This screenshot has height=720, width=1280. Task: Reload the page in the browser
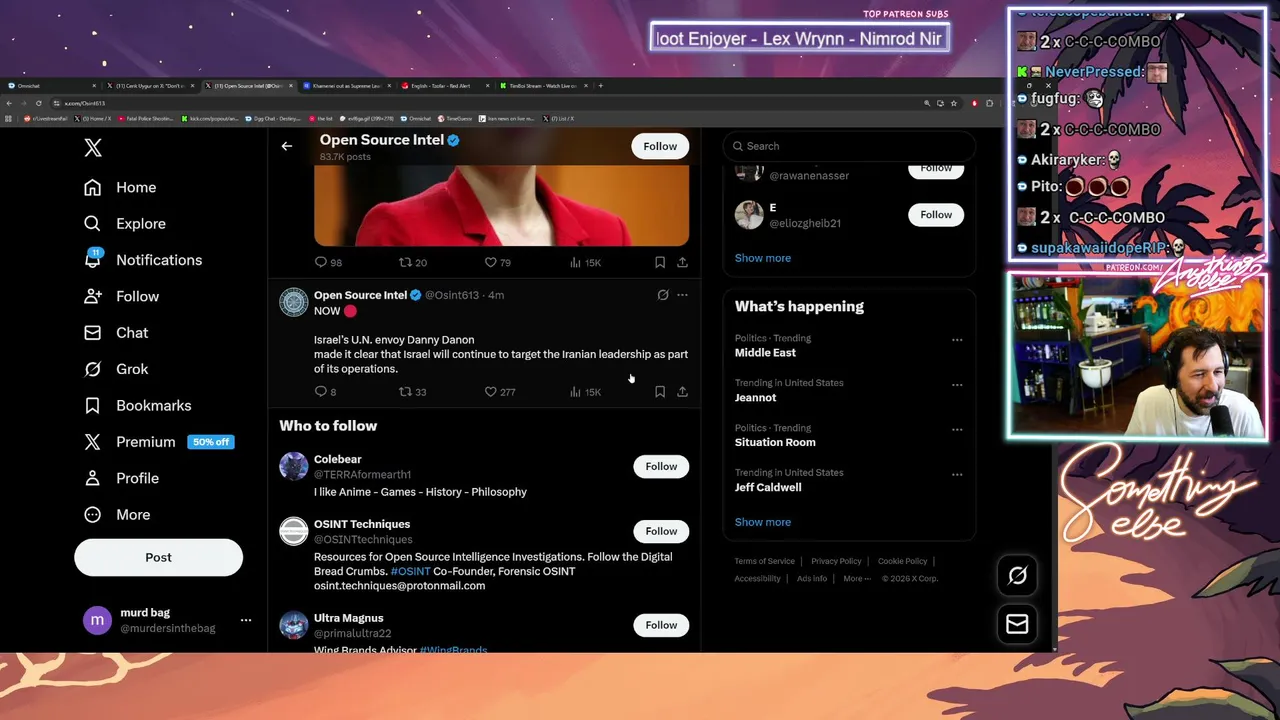(x=39, y=103)
